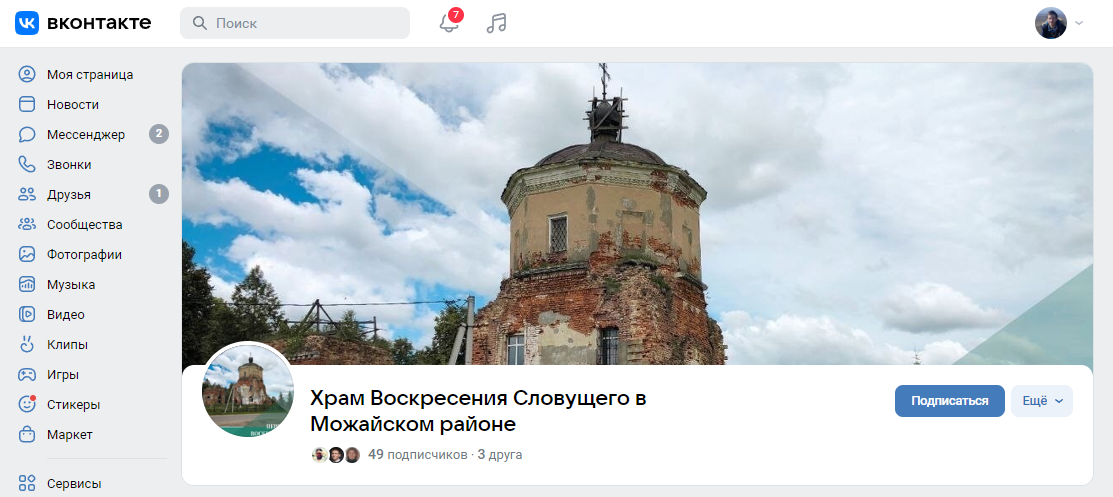The height and width of the screenshot is (497, 1113).
Task: Open Messenger icon in sidebar
Action: [27, 134]
